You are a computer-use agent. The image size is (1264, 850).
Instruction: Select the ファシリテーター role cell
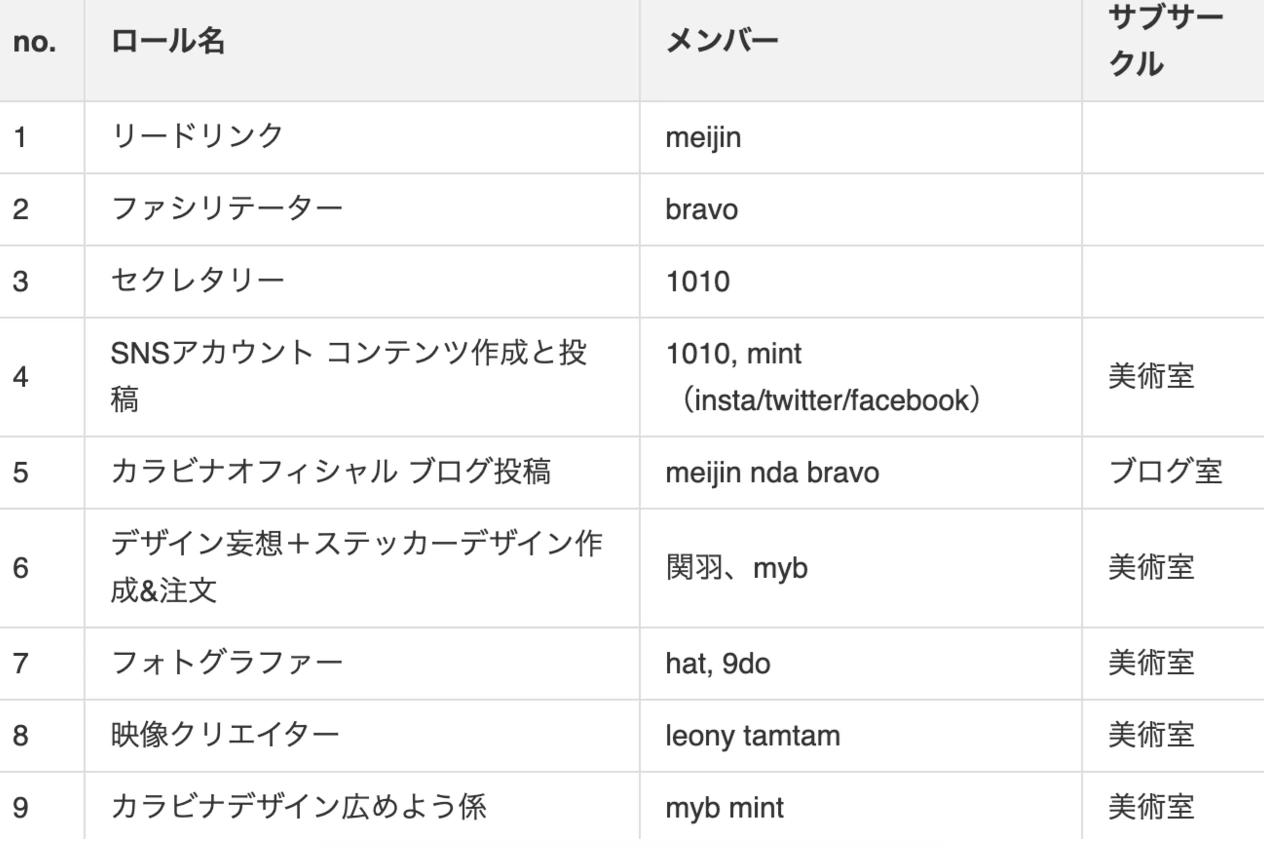point(226,209)
